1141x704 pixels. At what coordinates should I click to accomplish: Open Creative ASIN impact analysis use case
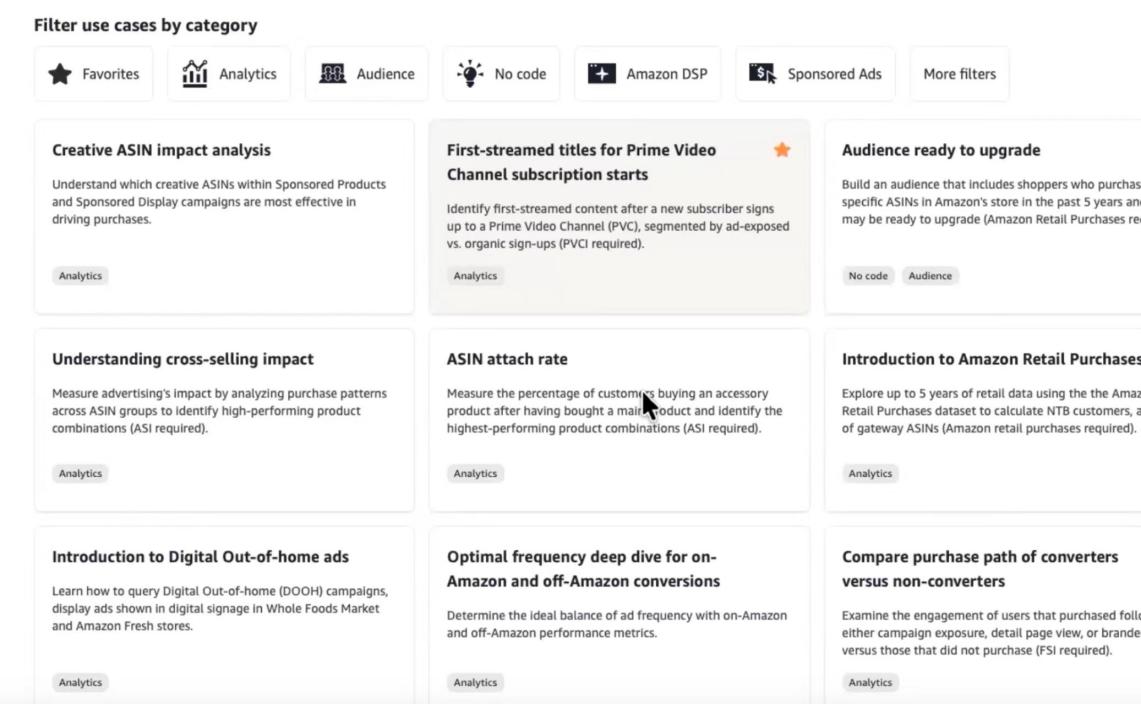pos(161,150)
